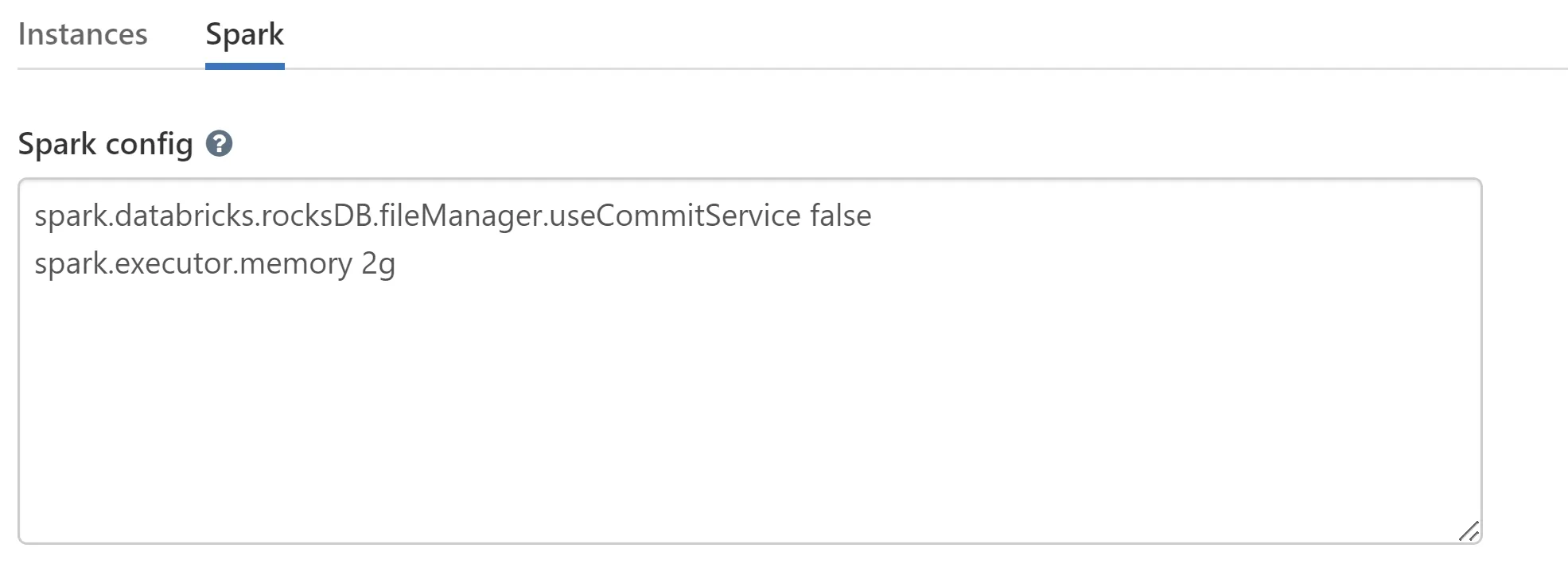The width and height of the screenshot is (1568, 583).
Task: Click blank space right of '2g' line
Action: point(875,264)
